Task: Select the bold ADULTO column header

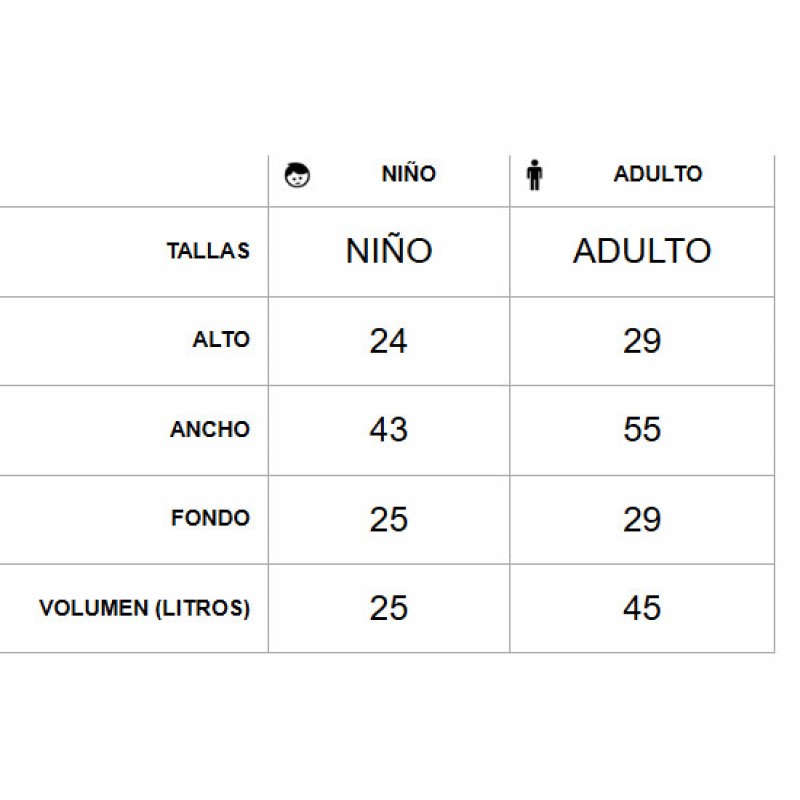Action: [x=658, y=174]
